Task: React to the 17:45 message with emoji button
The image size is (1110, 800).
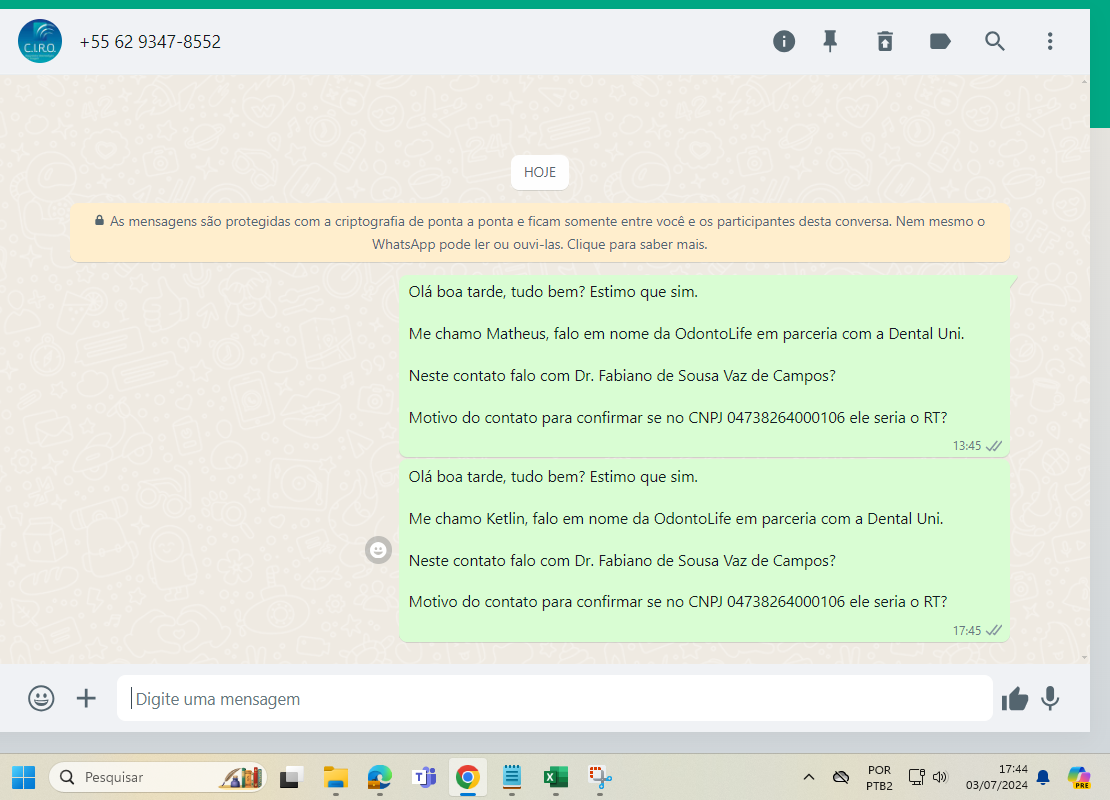Action: click(378, 549)
